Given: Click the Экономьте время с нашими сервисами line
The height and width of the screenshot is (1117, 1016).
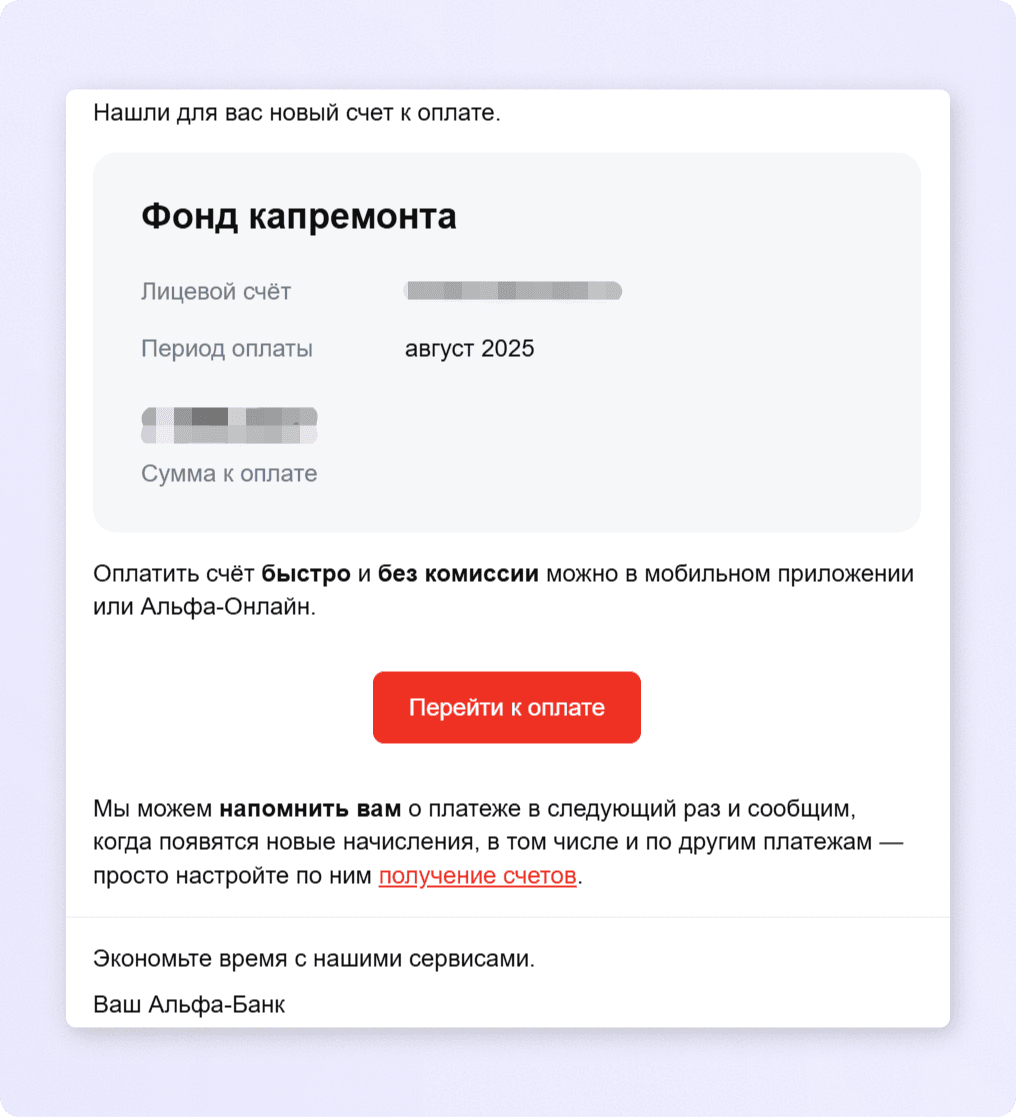Looking at the screenshot, I should (314, 959).
